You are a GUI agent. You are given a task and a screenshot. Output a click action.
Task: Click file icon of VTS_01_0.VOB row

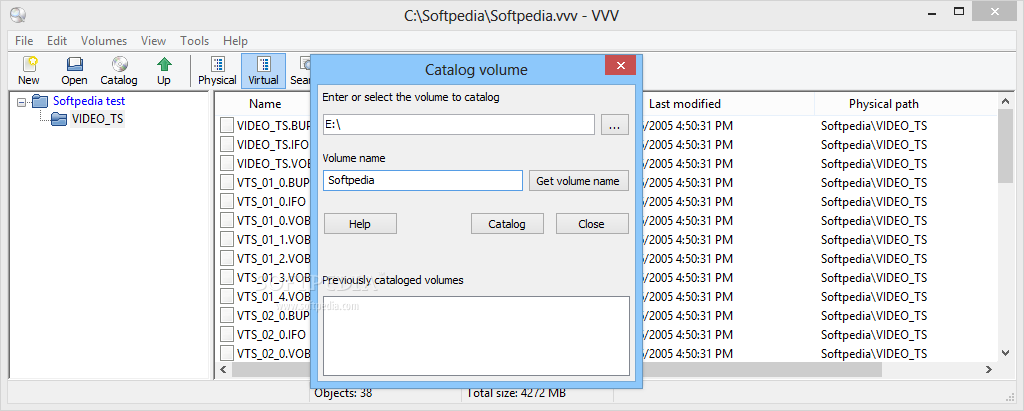coord(227,220)
